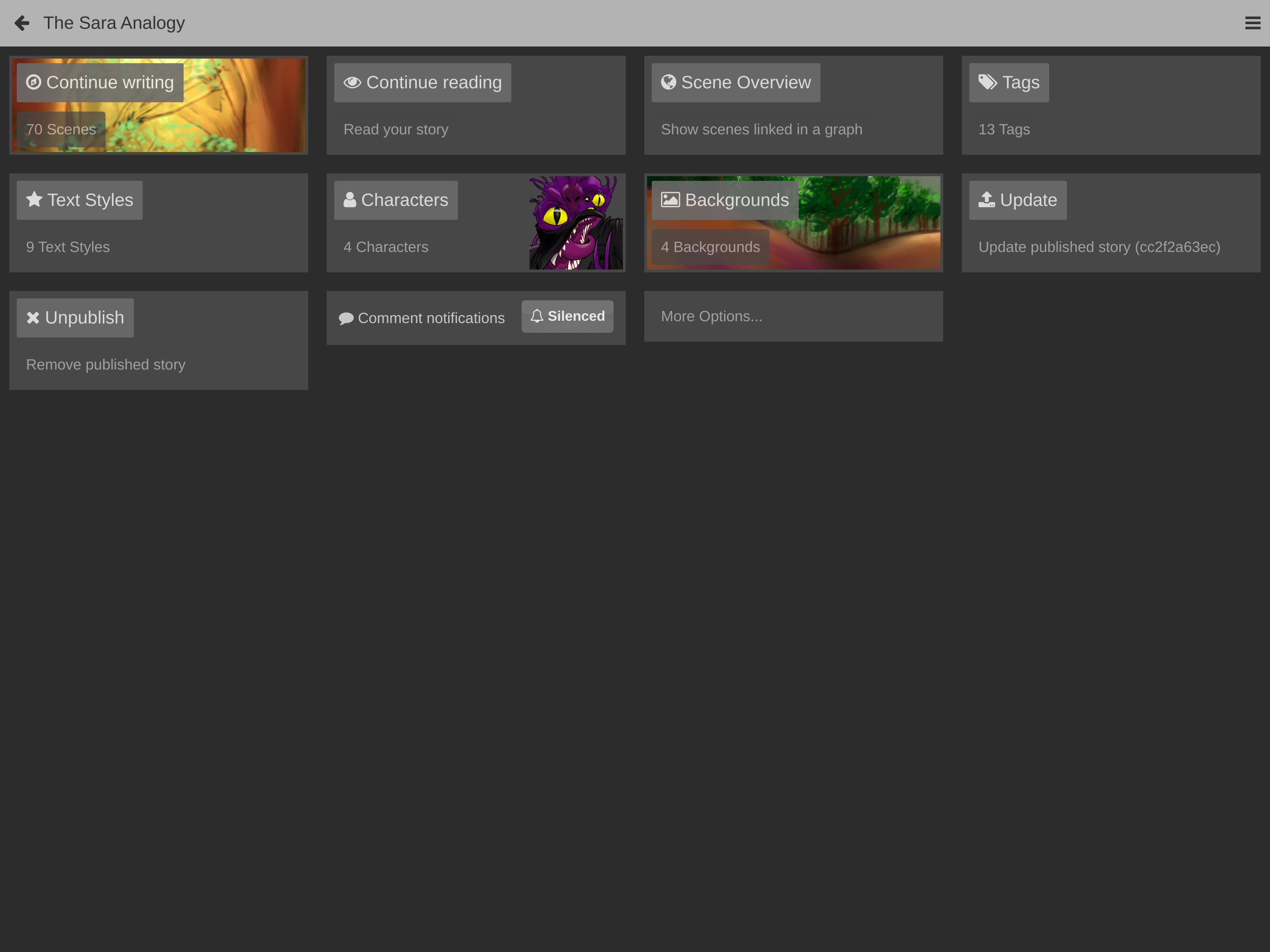Click the '4 Backgrounds' label
The width and height of the screenshot is (1270, 952).
(x=710, y=247)
